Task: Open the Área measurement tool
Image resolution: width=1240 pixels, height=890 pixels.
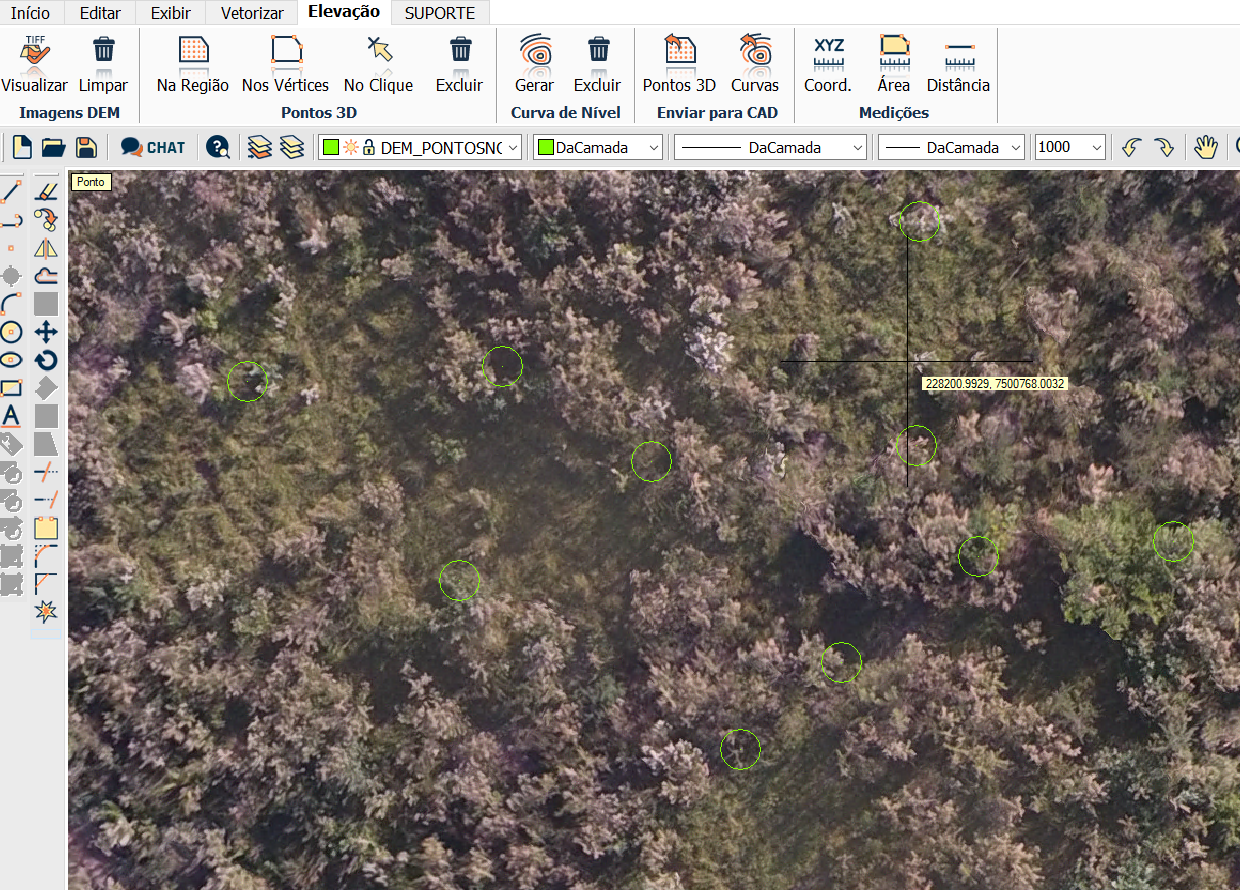Action: (893, 63)
